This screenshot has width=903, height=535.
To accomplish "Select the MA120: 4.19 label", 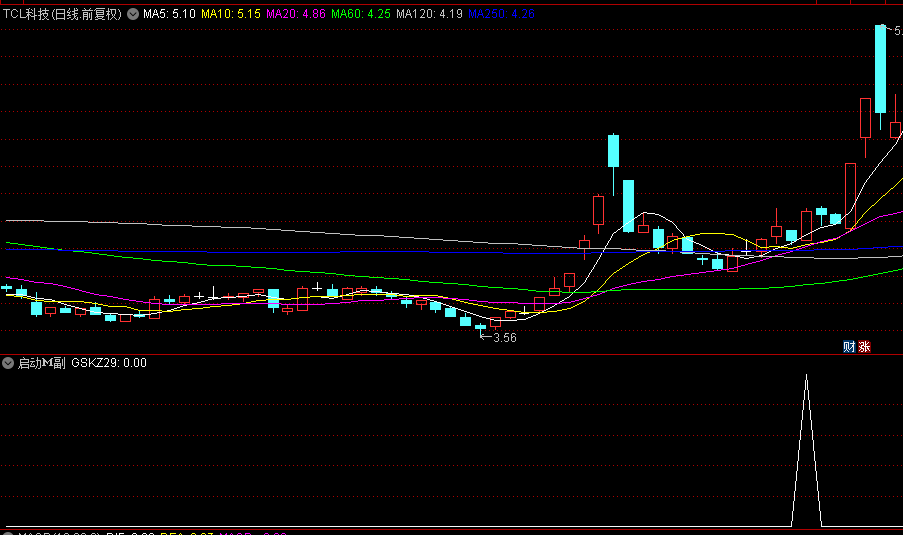I will pyautogui.click(x=429, y=14).
